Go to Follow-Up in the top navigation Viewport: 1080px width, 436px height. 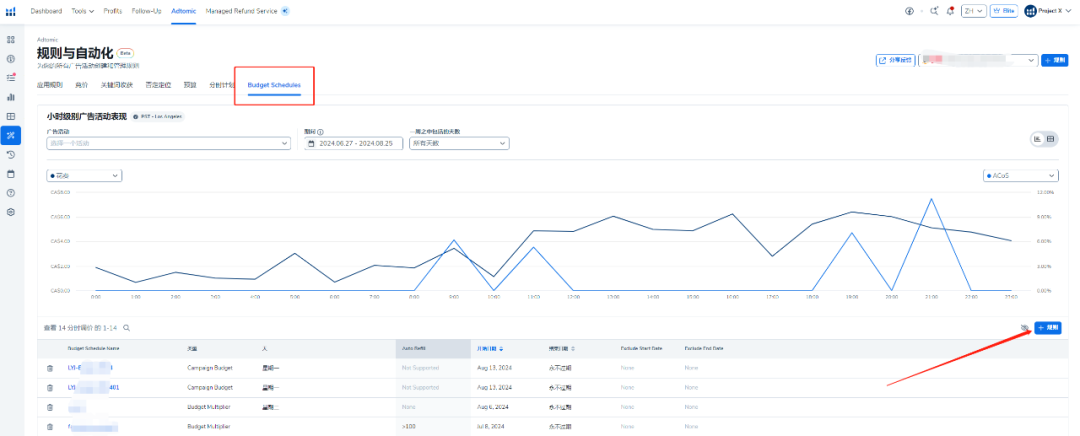point(147,11)
